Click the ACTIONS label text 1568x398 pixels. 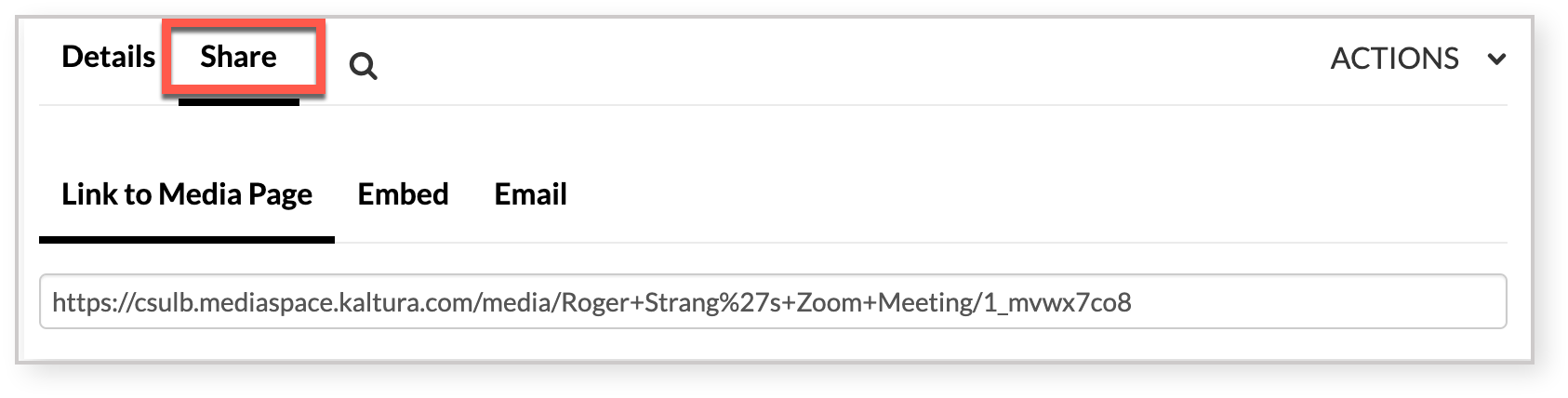(1394, 59)
